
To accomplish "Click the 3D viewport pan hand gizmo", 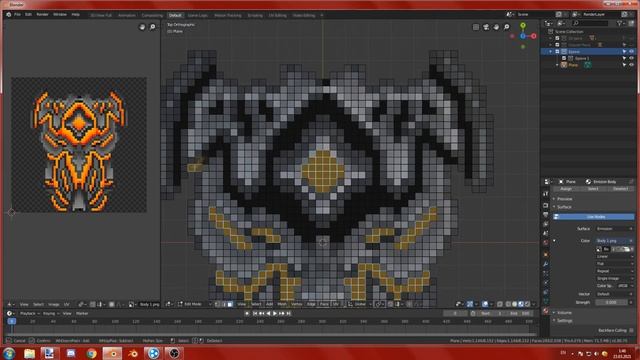I will click(x=496, y=27).
